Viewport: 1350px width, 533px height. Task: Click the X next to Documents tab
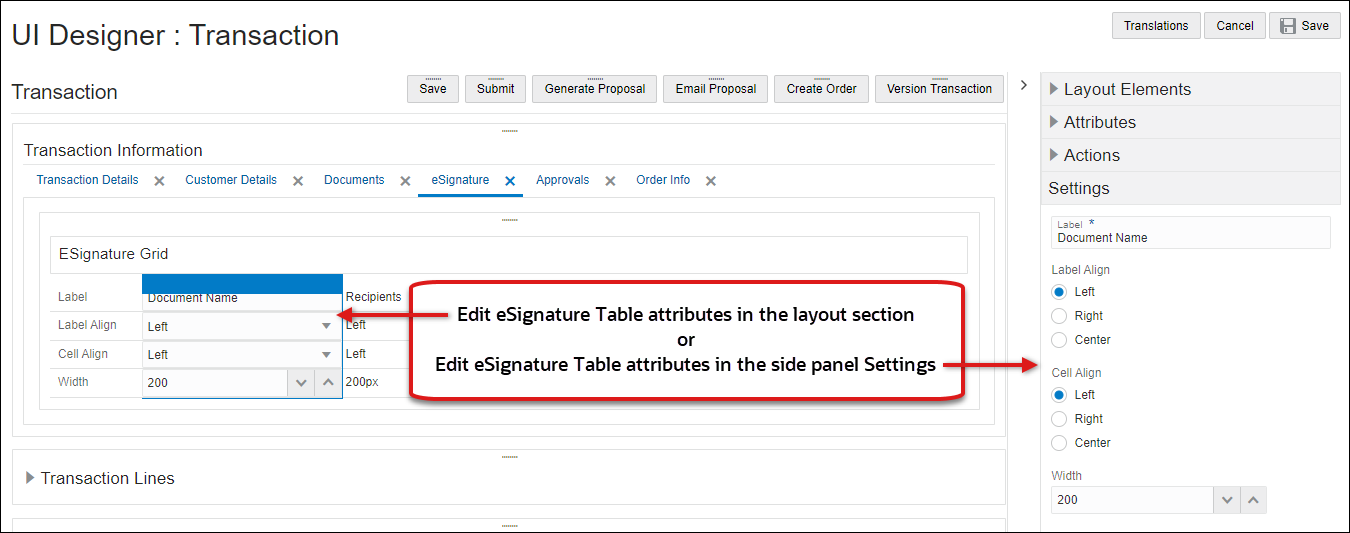click(405, 181)
